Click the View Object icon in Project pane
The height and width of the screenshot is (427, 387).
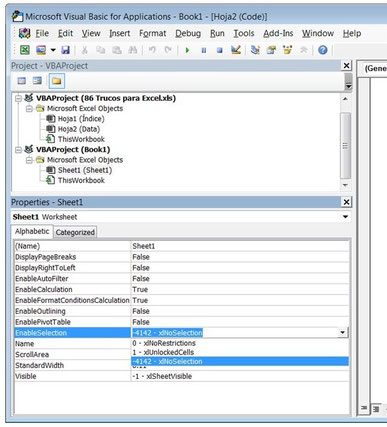[37, 81]
